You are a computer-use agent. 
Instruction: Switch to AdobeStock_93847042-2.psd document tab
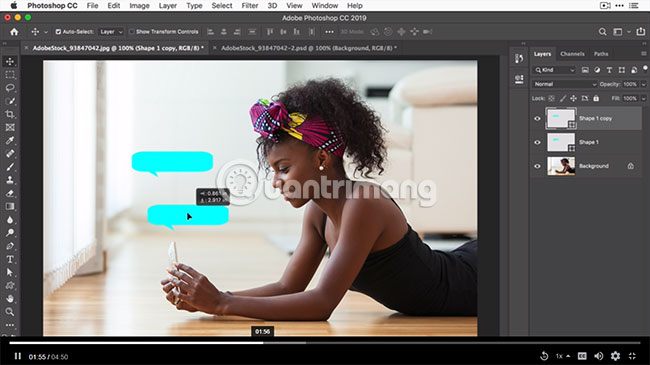[x=308, y=48]
